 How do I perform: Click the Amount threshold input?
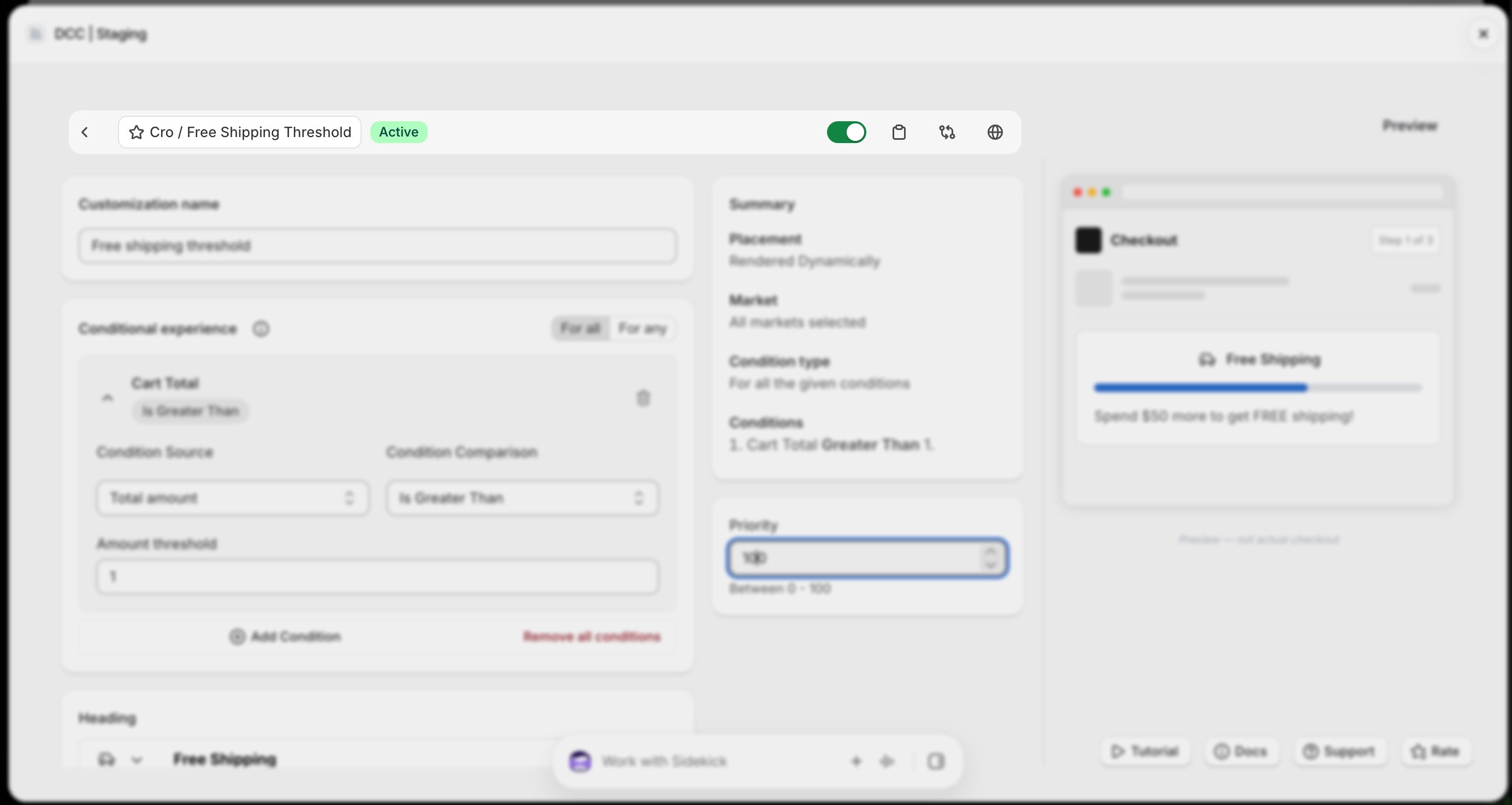[x=377, y=576]
